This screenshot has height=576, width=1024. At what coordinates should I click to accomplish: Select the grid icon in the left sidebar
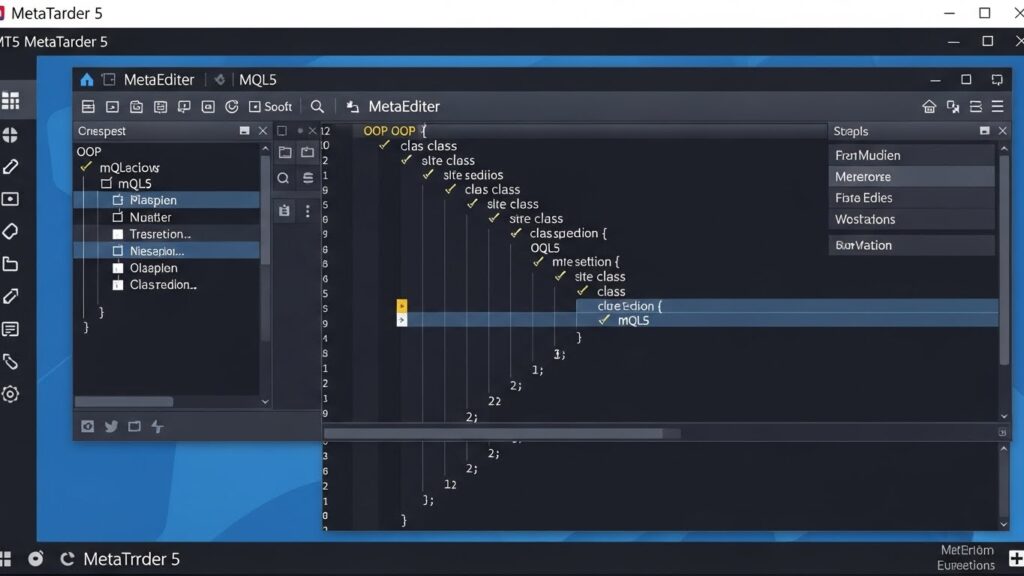(13, 99)
